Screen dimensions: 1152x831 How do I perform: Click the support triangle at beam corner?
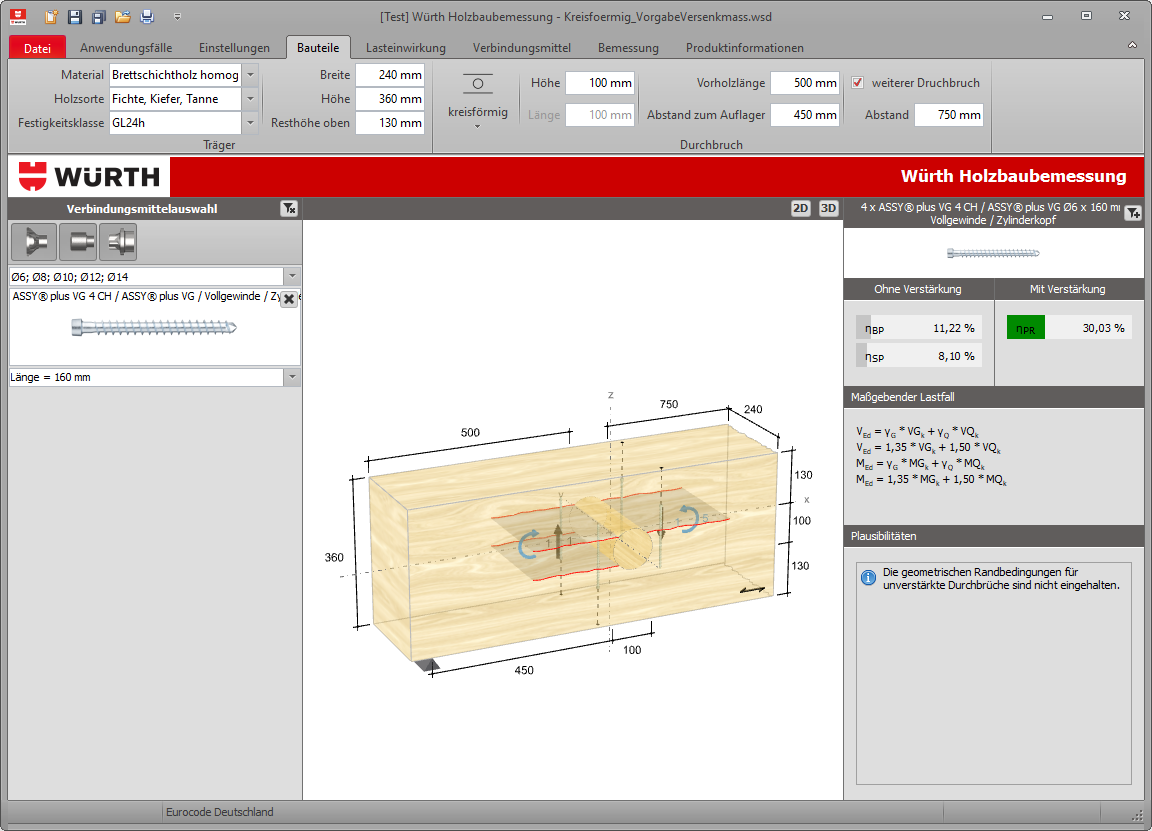tap(428, 666)
